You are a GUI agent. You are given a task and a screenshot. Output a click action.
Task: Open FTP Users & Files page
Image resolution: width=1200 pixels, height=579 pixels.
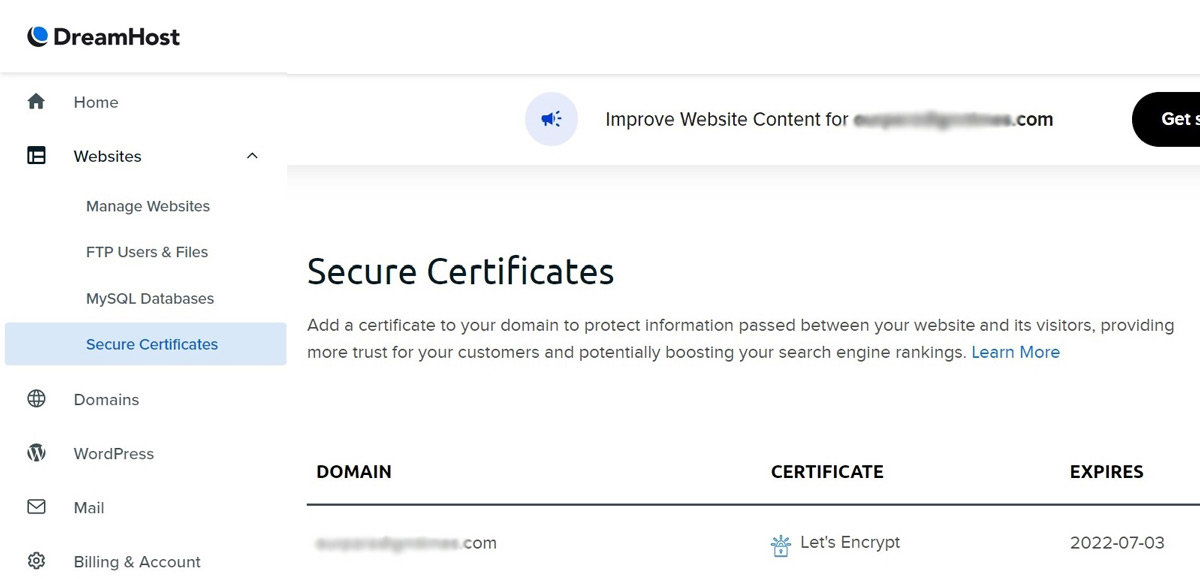[147, 252]
